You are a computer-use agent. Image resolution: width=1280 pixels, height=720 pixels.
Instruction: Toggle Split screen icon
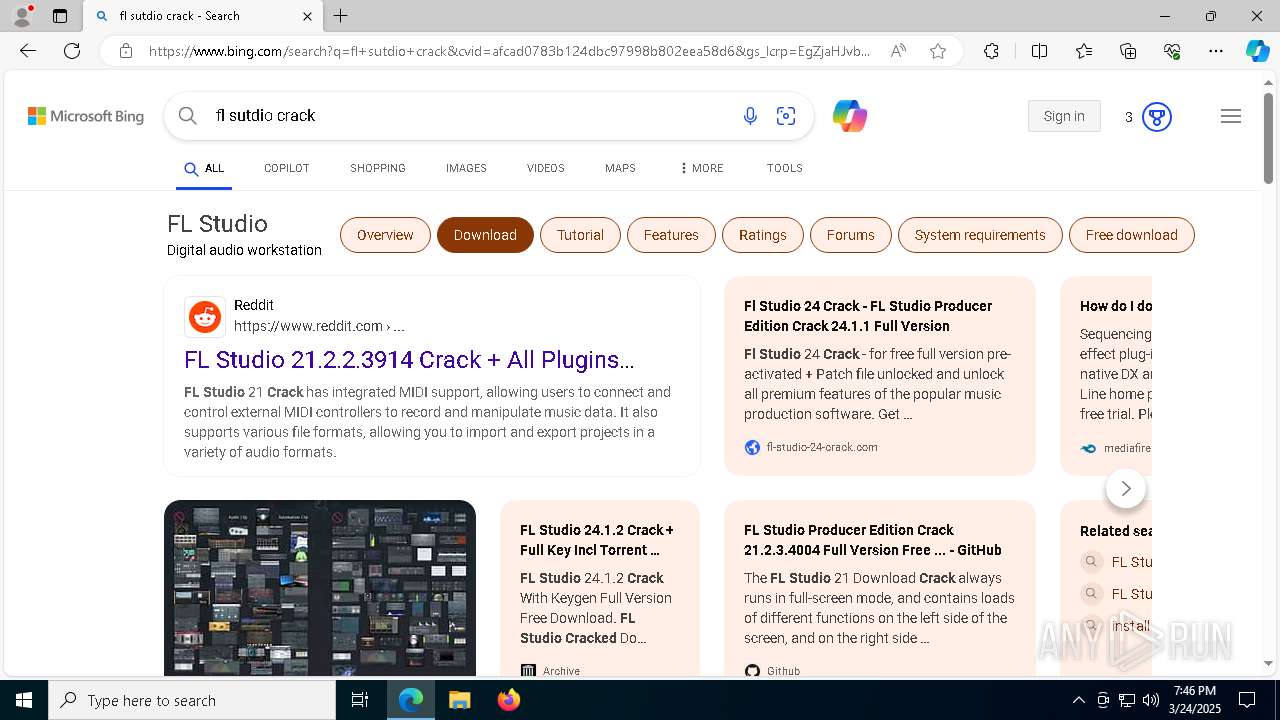pos(1039,51)
